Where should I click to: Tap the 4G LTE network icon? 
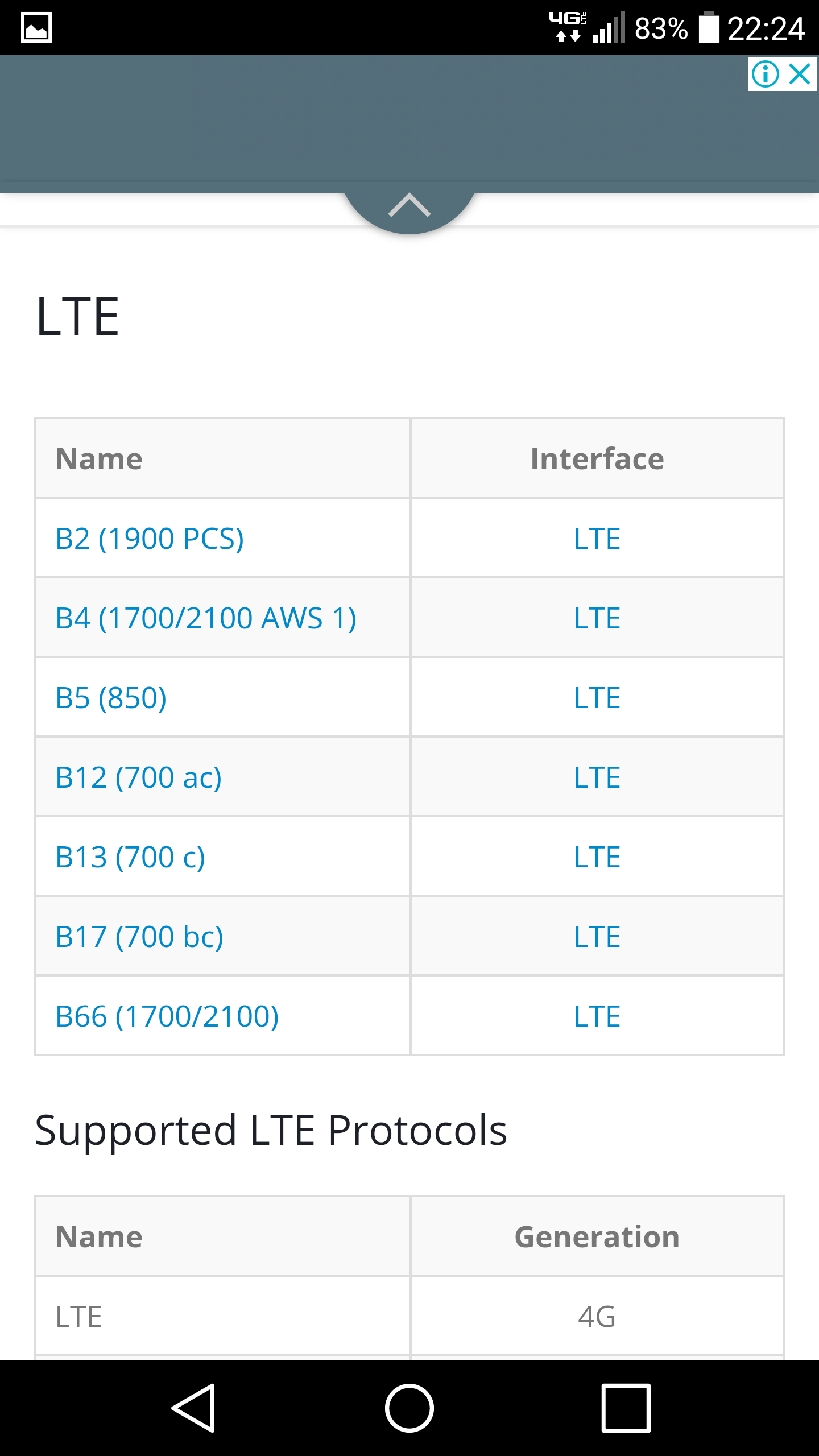click(x=568, y=26)
